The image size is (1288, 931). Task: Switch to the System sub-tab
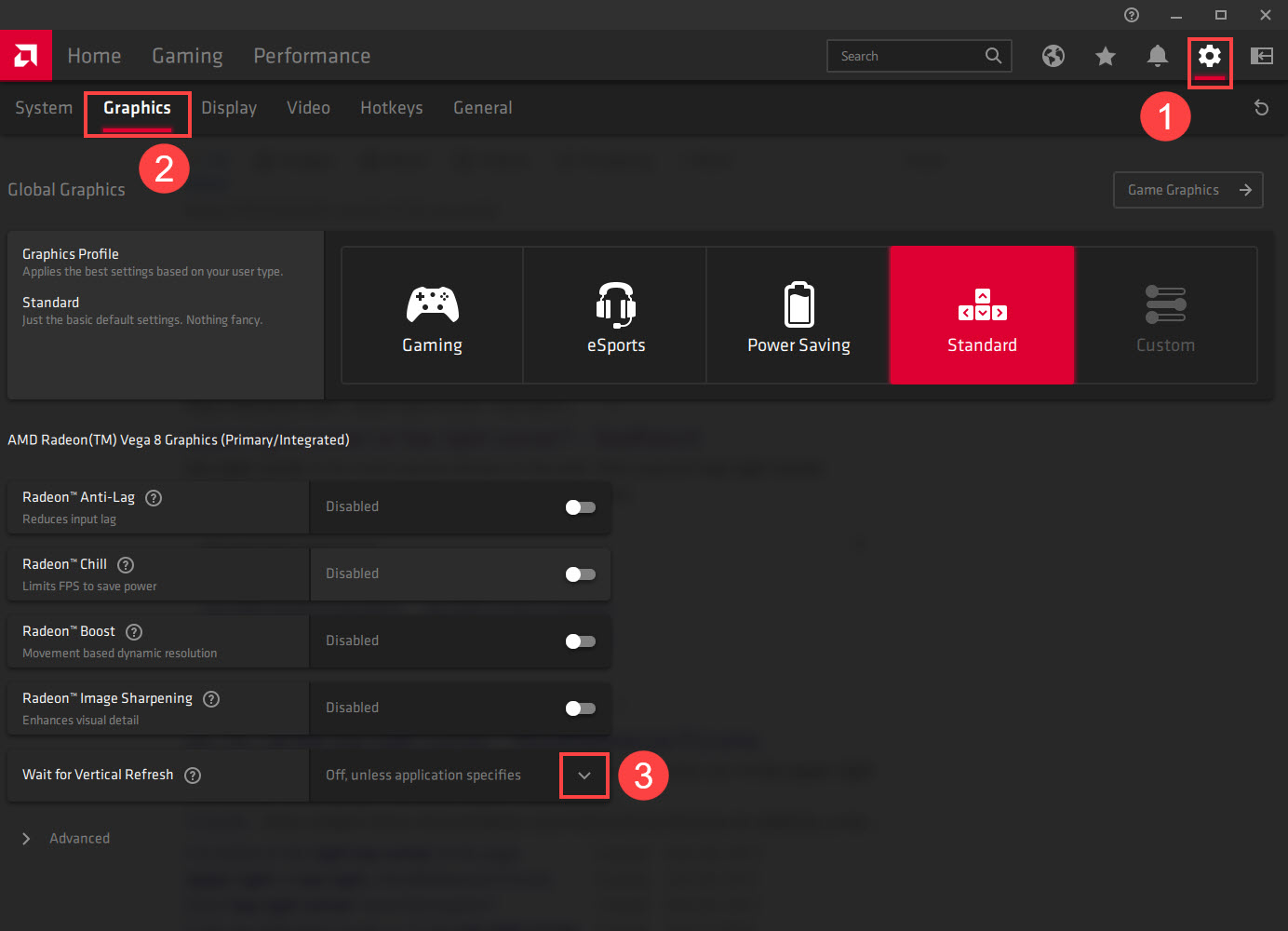tap(44, 108)
